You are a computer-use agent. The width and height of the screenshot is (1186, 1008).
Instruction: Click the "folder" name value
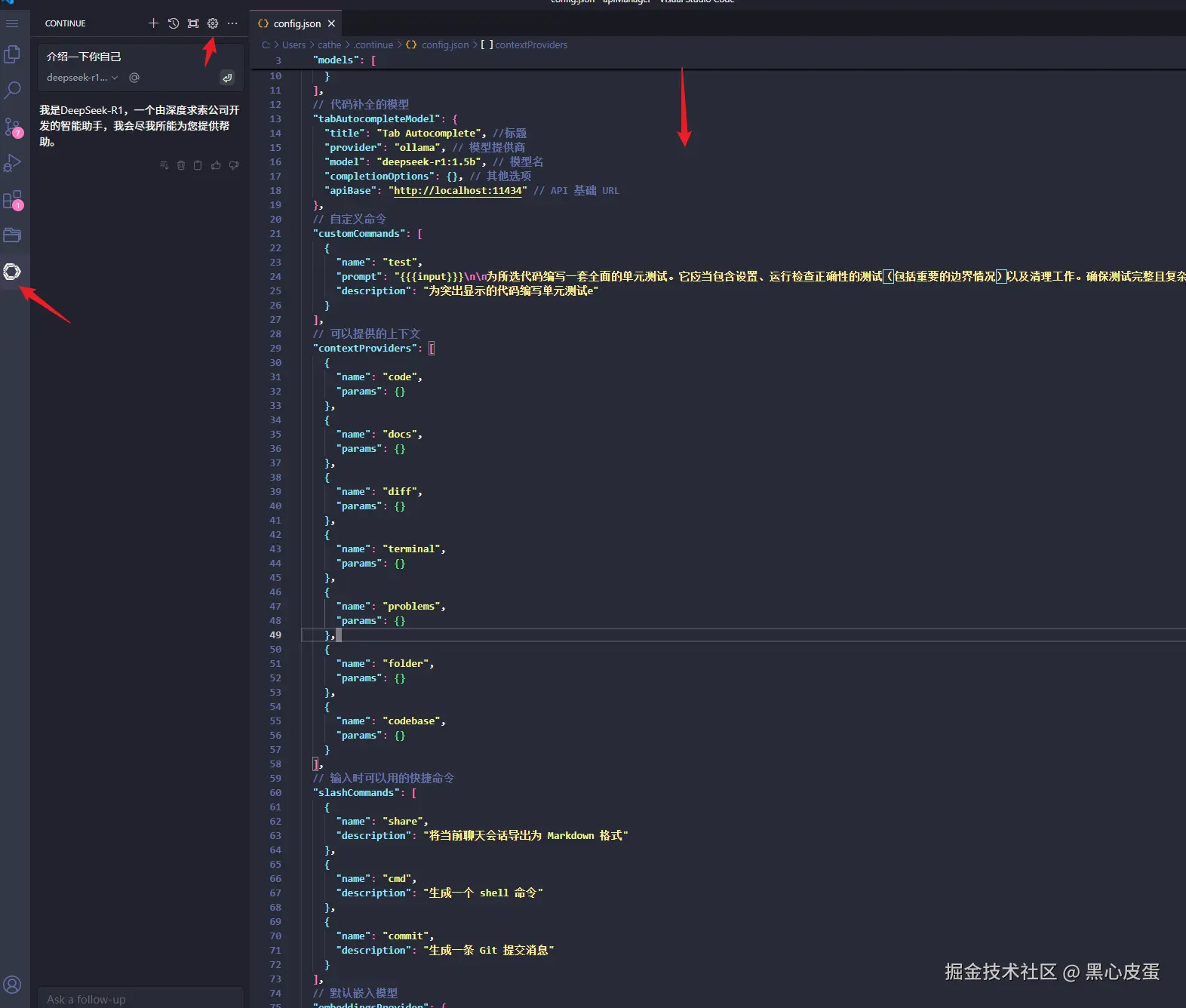tap(406, 664)
